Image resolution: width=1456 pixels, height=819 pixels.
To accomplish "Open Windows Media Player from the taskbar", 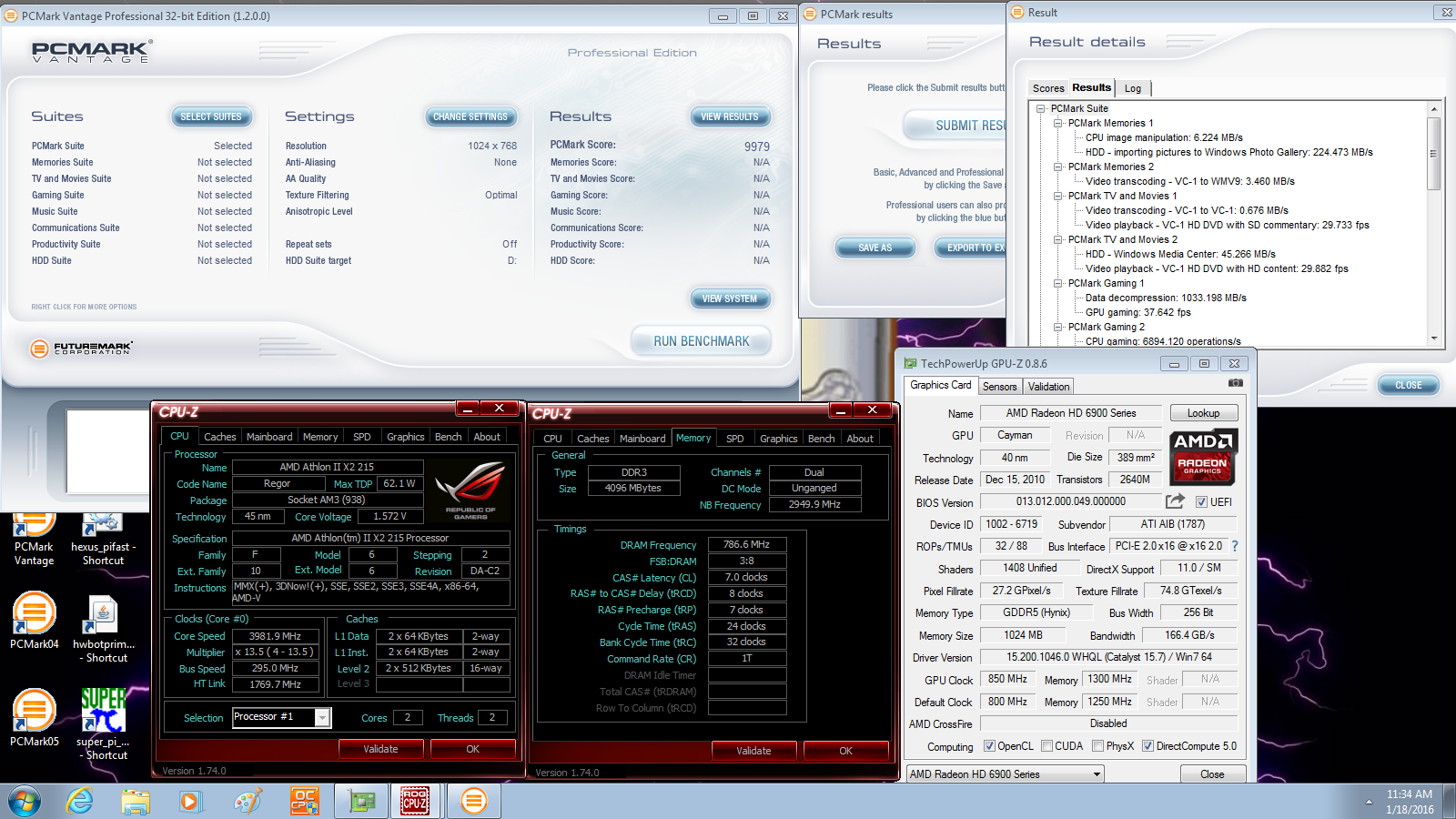I will 189,801.
